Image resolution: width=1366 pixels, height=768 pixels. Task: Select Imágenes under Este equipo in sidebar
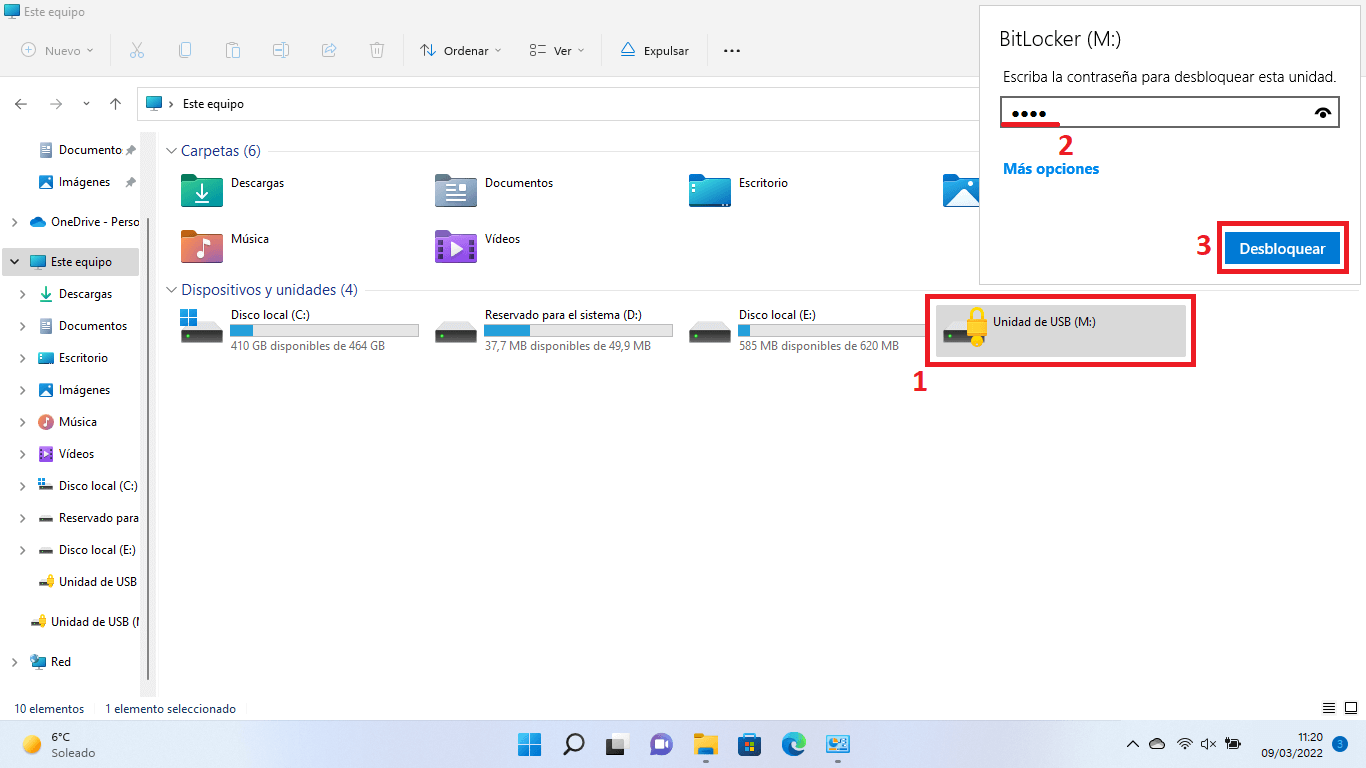(84, 390)
